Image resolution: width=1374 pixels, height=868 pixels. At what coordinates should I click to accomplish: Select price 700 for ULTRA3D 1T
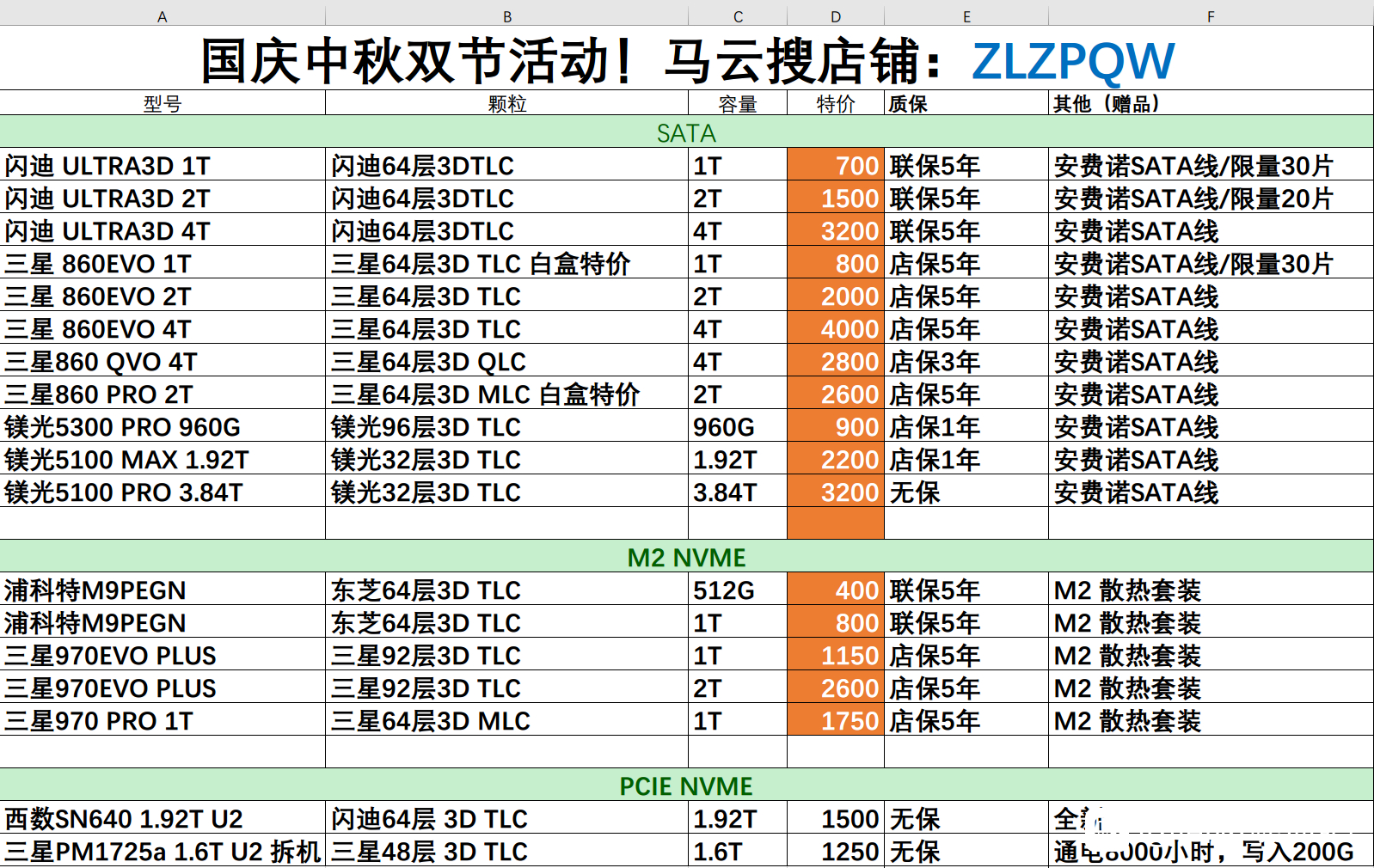coord(836,165)
